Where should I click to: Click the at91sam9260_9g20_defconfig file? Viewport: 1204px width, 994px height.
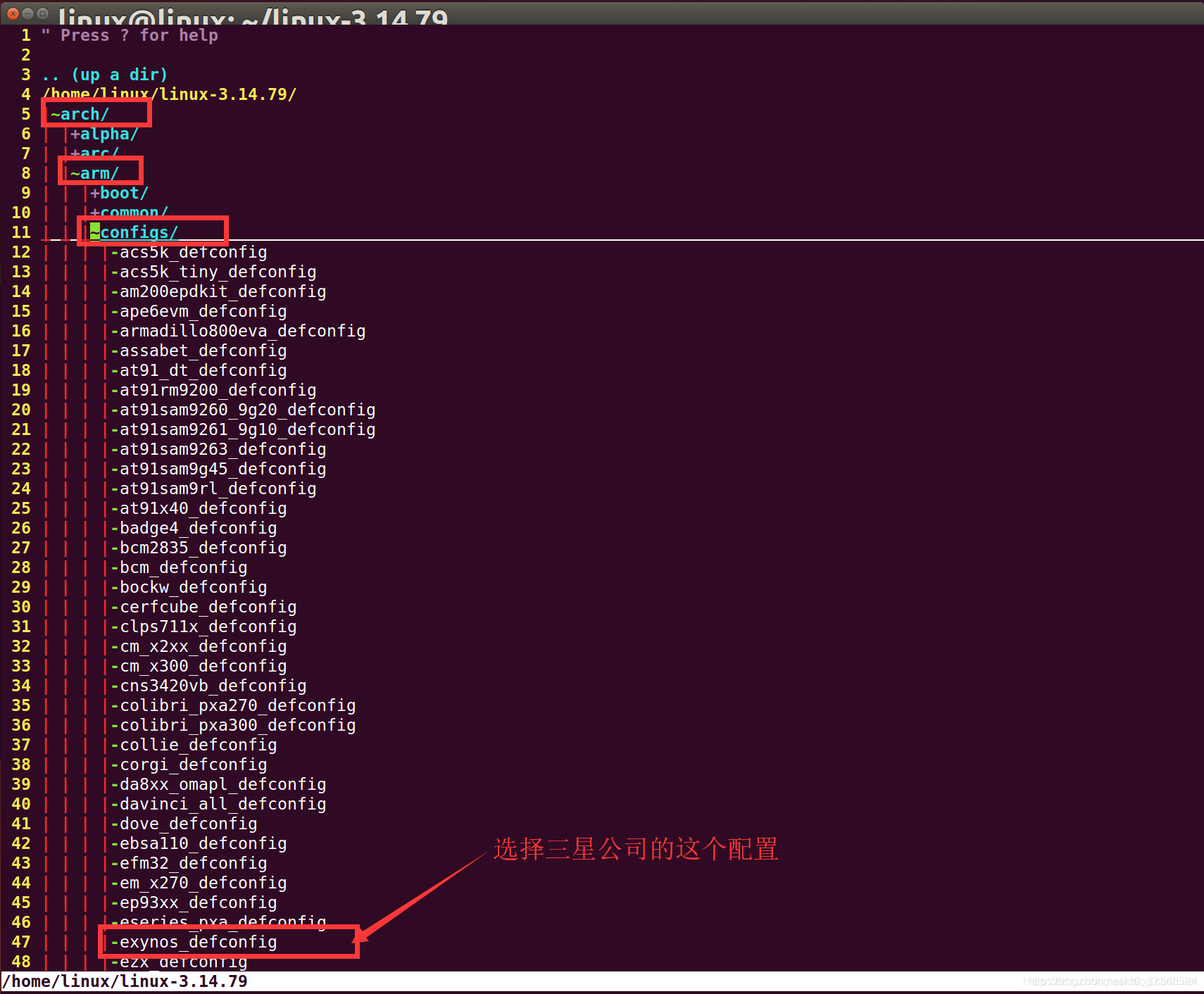247,410
